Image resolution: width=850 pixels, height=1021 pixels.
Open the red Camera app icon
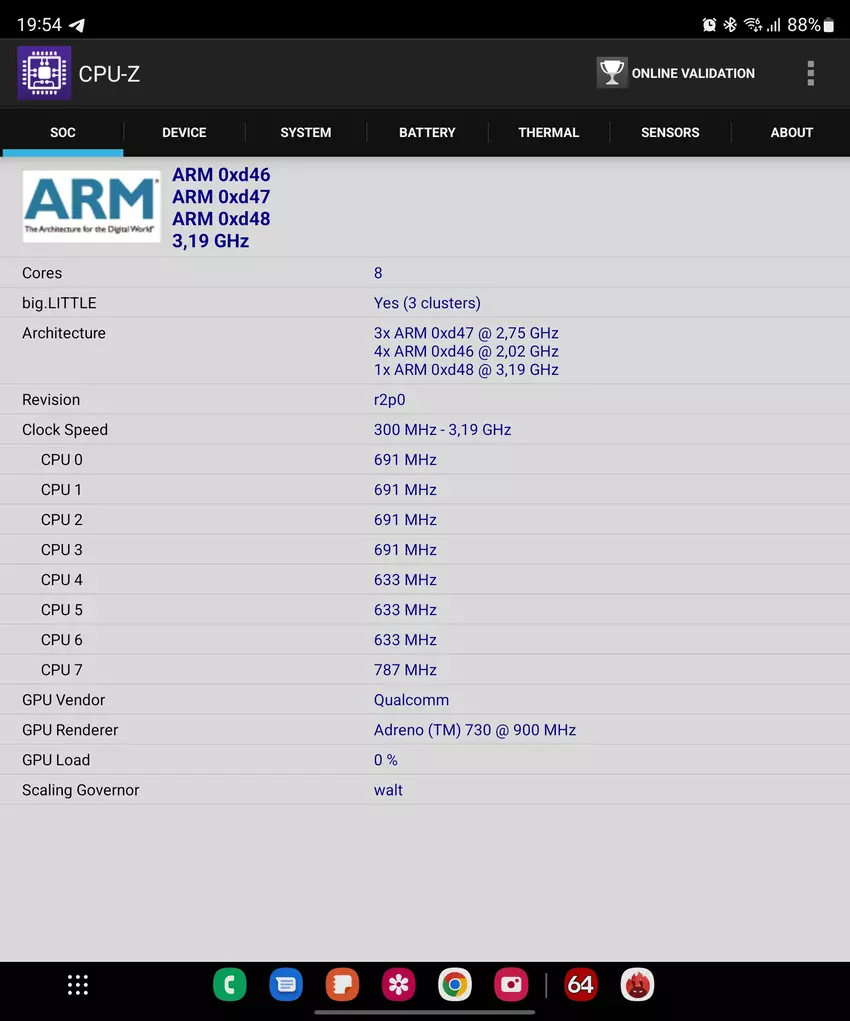click(x=511, y=985)
